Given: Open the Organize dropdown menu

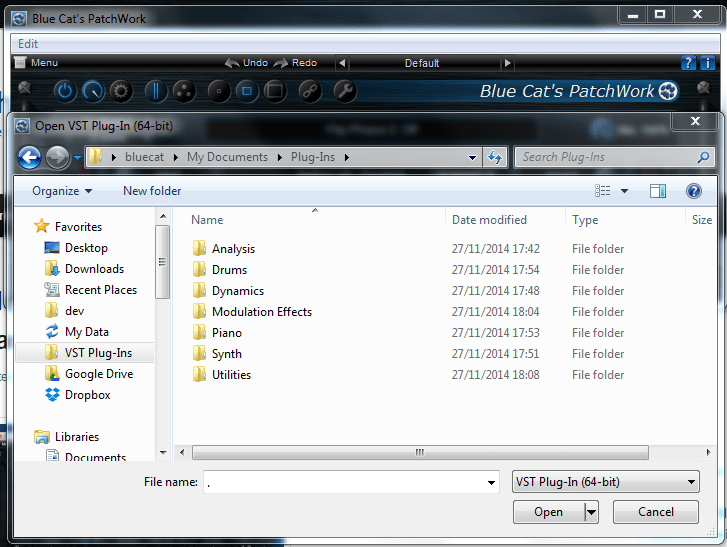Looking at the screenshot, I should click(62, 191).
